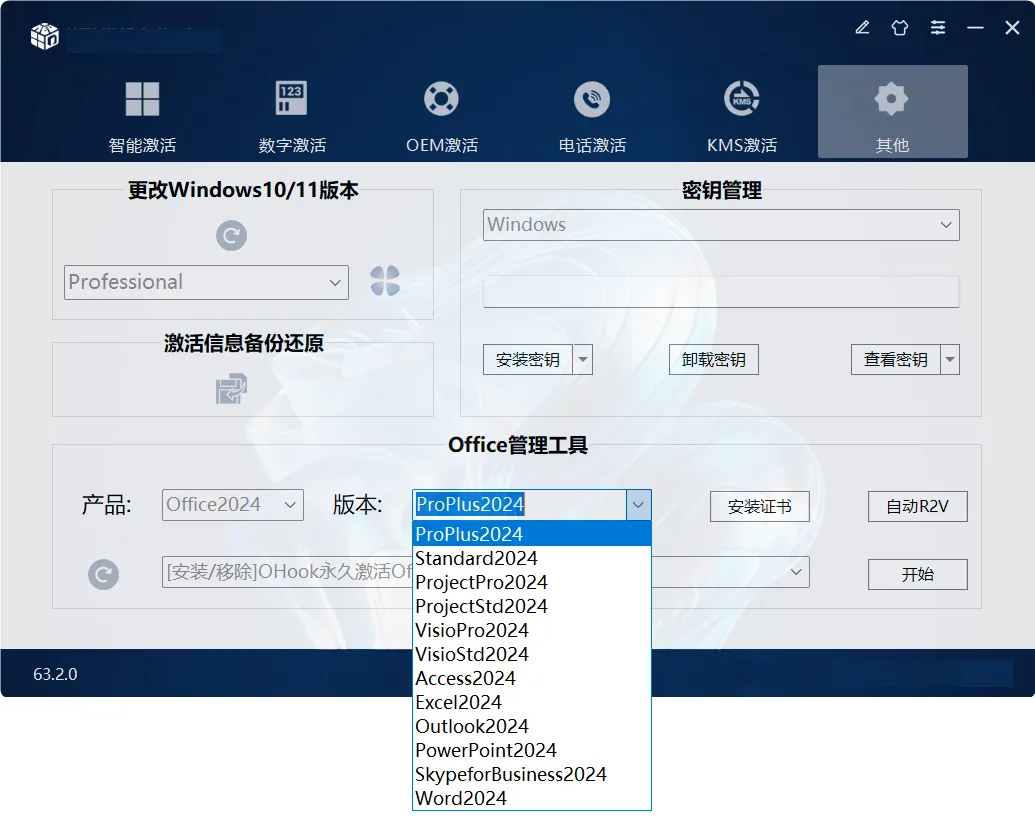Screen dimensions: 1035x819
Task: Click the 激活信息备份还原 backup icon
Action: click(x=231, y=389)
